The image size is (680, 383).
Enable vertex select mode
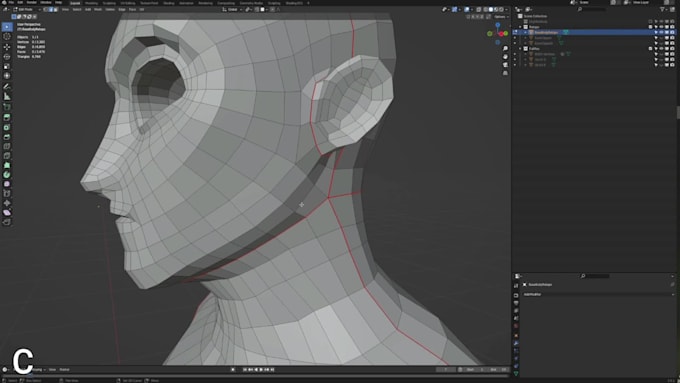46,9
